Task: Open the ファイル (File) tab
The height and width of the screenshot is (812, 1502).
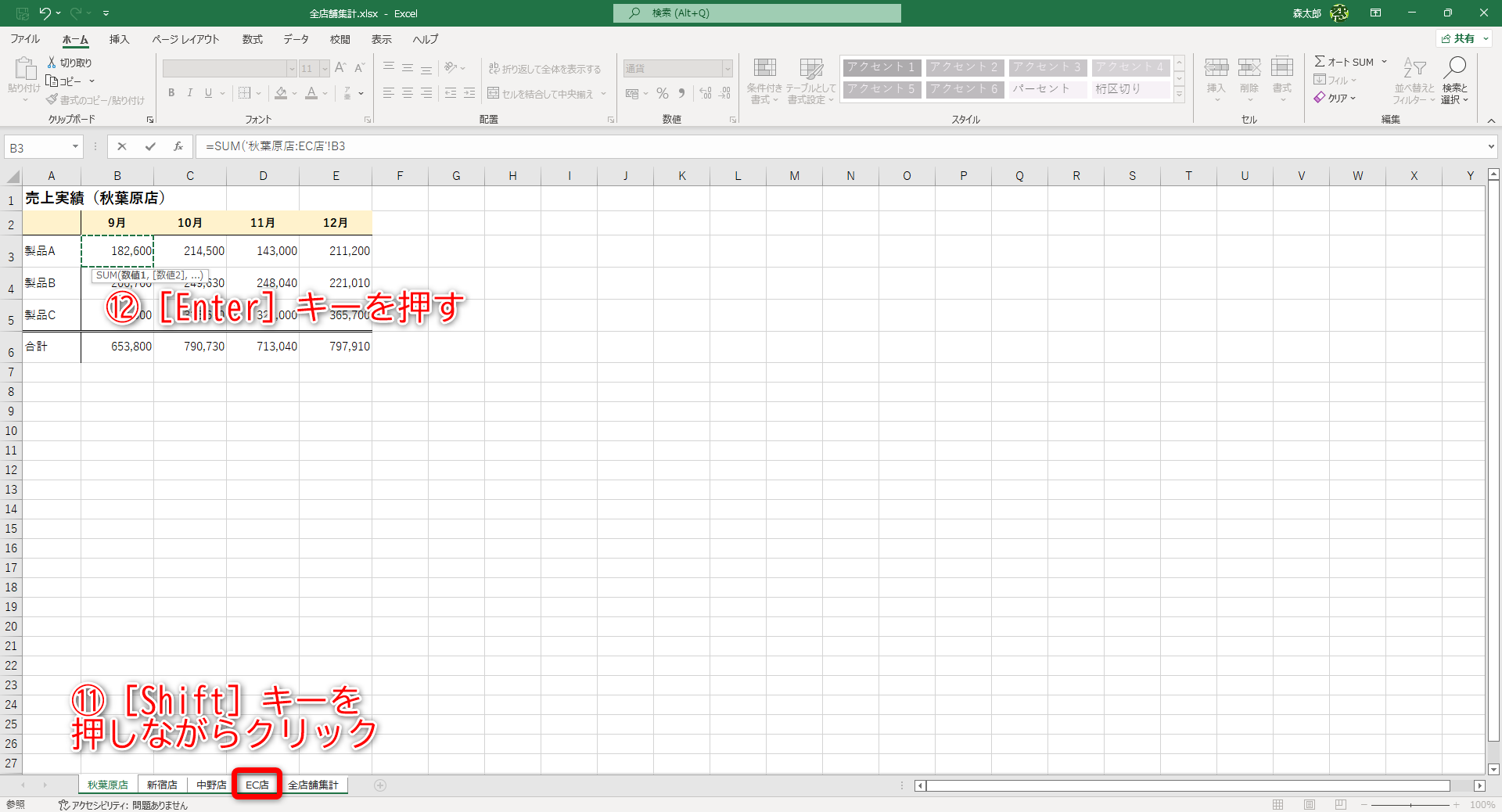Action: pos(25,39)
